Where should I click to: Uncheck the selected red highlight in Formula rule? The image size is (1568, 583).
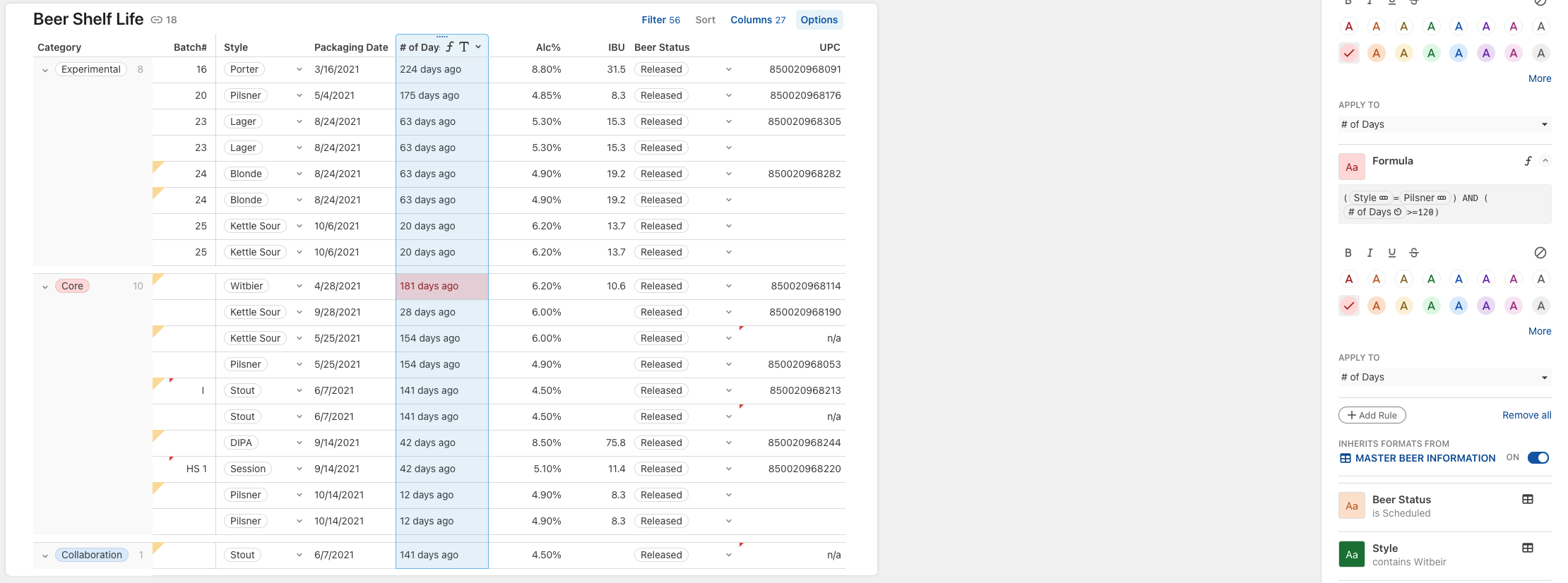point(1349,306)
